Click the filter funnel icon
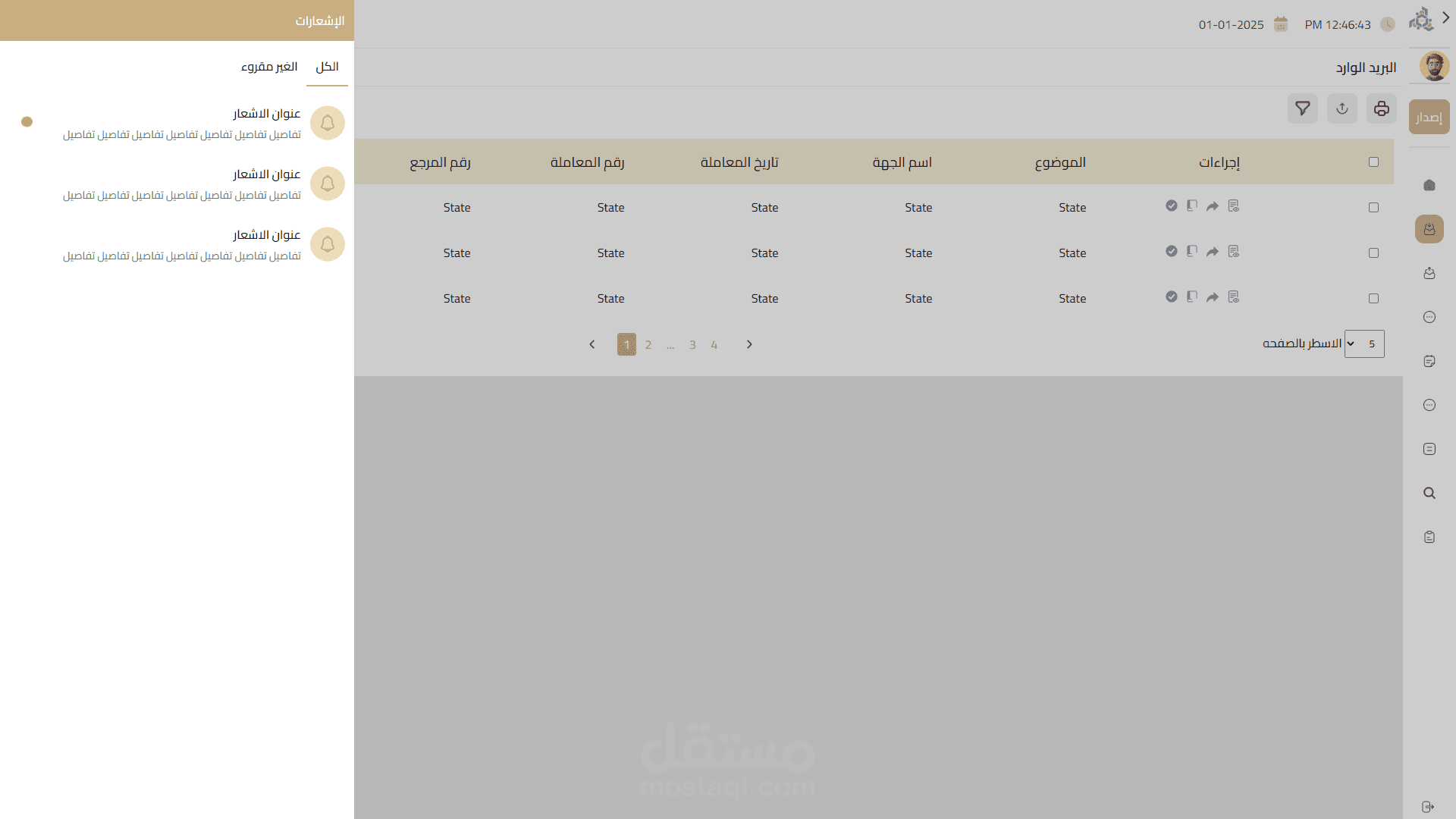The height and width of the screenshot is (819, 1456). 1302,108
